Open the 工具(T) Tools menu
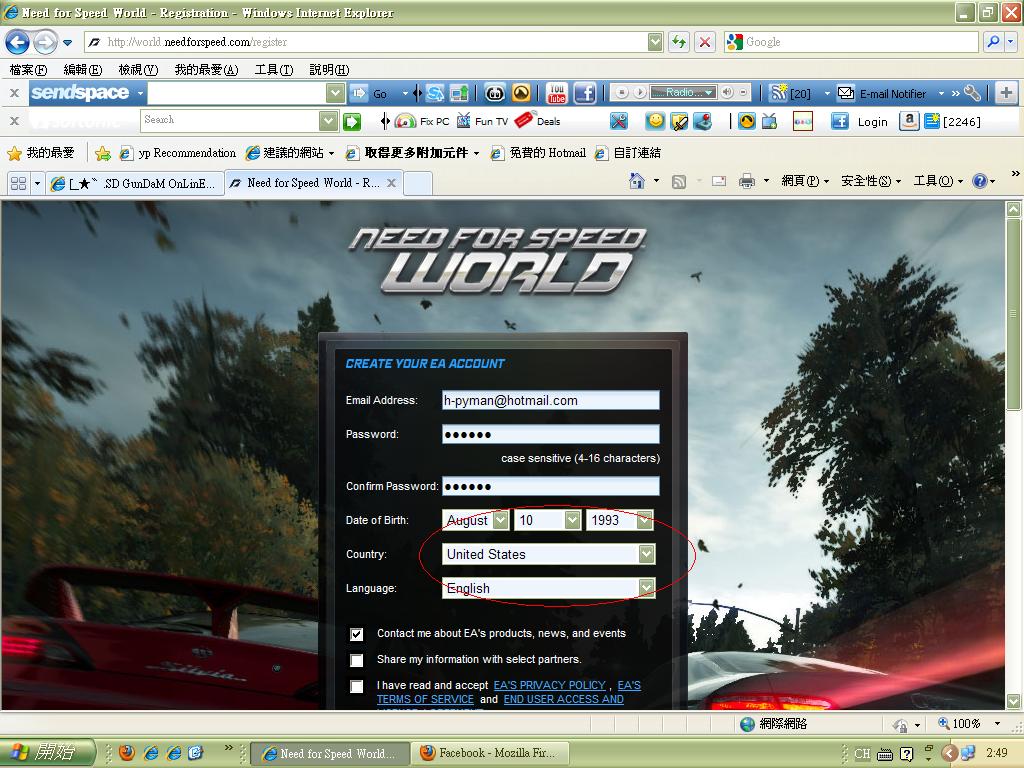1024x768 pixels. [274, 70]
